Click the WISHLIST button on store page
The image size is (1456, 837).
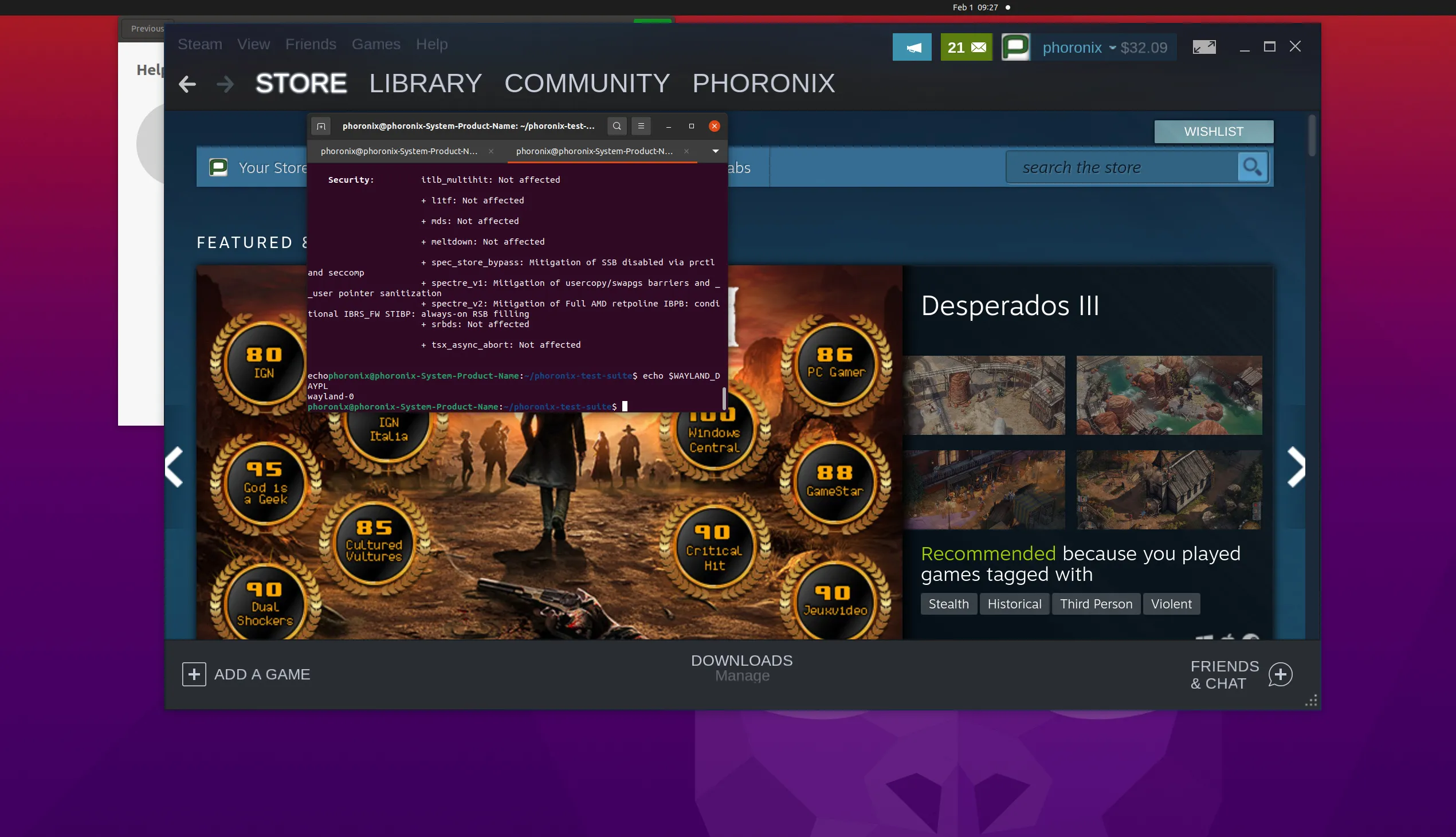tap(1214, 131)
